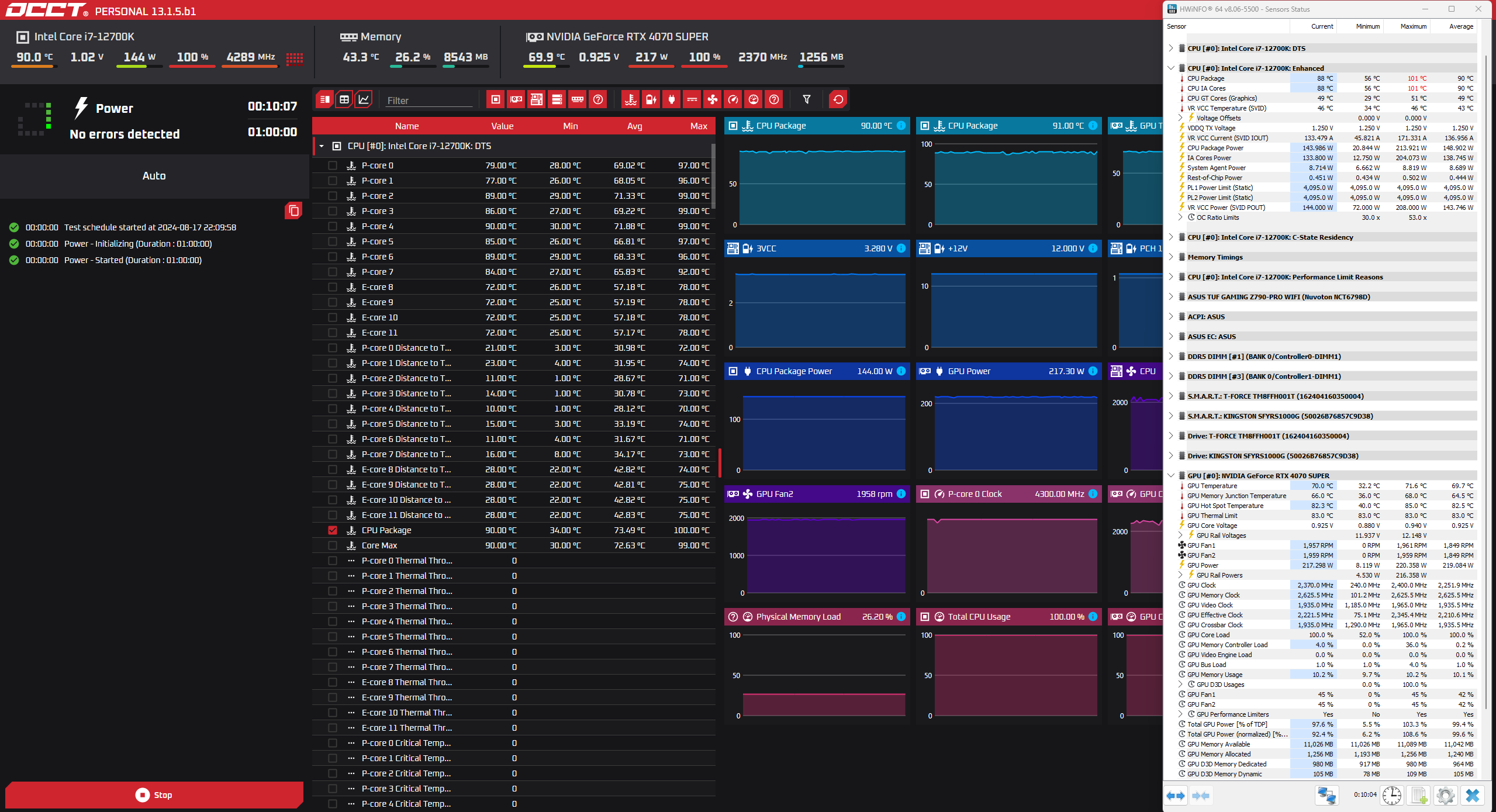The width and height of the screenshot is (1496, 812).
Task: Expand Memory Timings section in HWiNFO
Action: click(1171, 257)
